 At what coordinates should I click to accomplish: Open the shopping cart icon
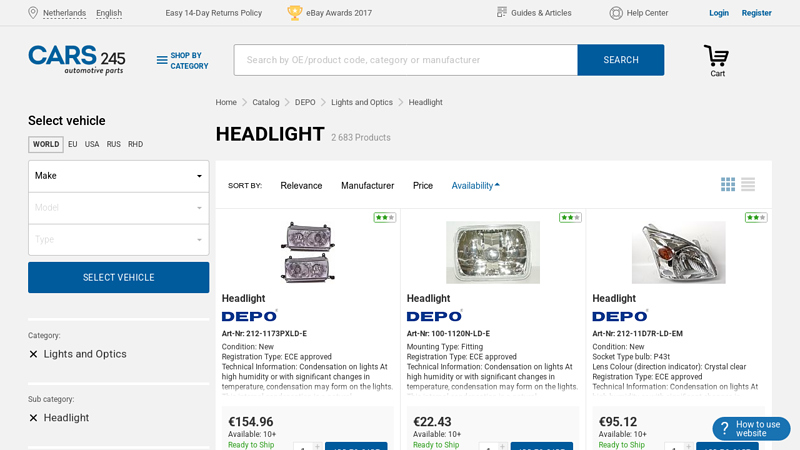(717, 56)
